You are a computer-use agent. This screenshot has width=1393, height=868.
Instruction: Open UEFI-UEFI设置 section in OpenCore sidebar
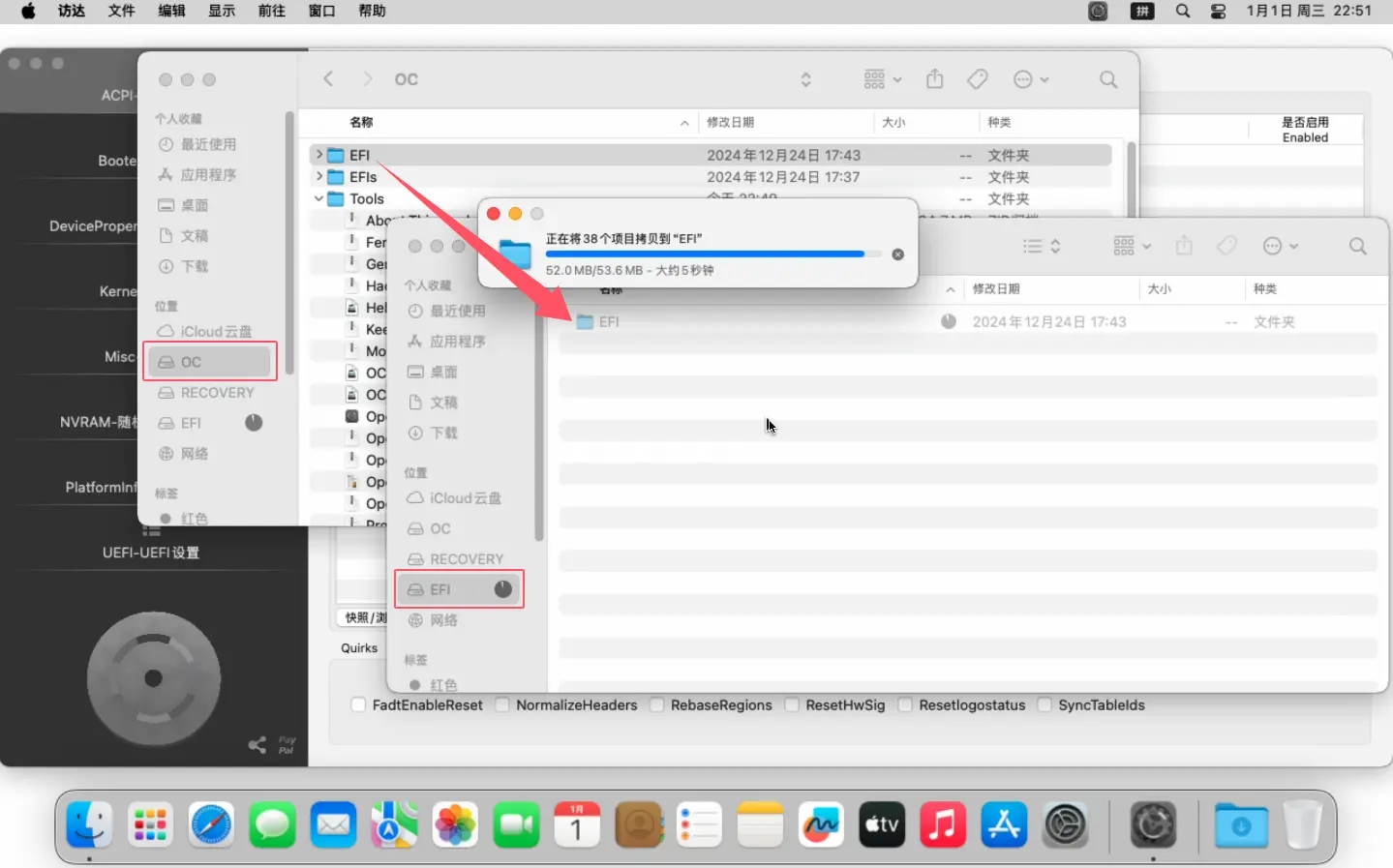(151, 553)
